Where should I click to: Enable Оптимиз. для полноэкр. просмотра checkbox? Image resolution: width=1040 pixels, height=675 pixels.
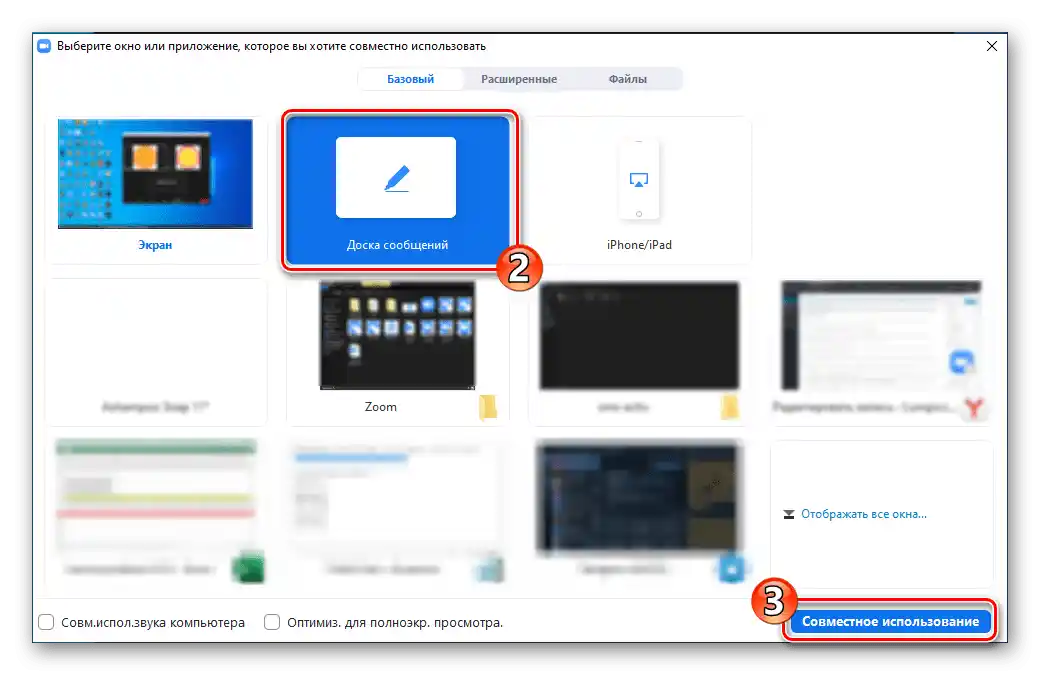(271, 621)
